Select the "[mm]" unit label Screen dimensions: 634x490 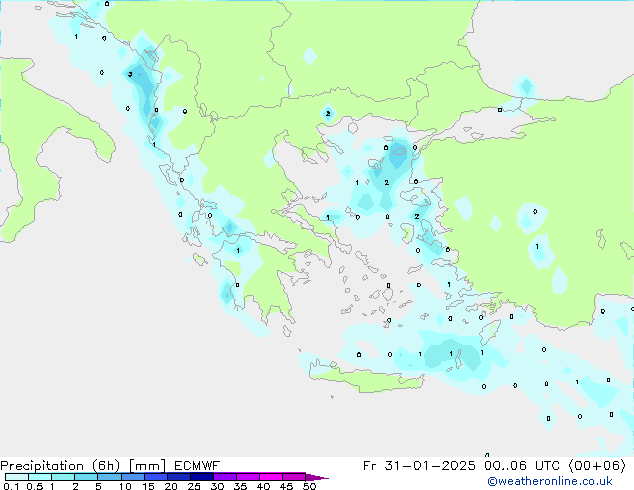pos(148,466)
